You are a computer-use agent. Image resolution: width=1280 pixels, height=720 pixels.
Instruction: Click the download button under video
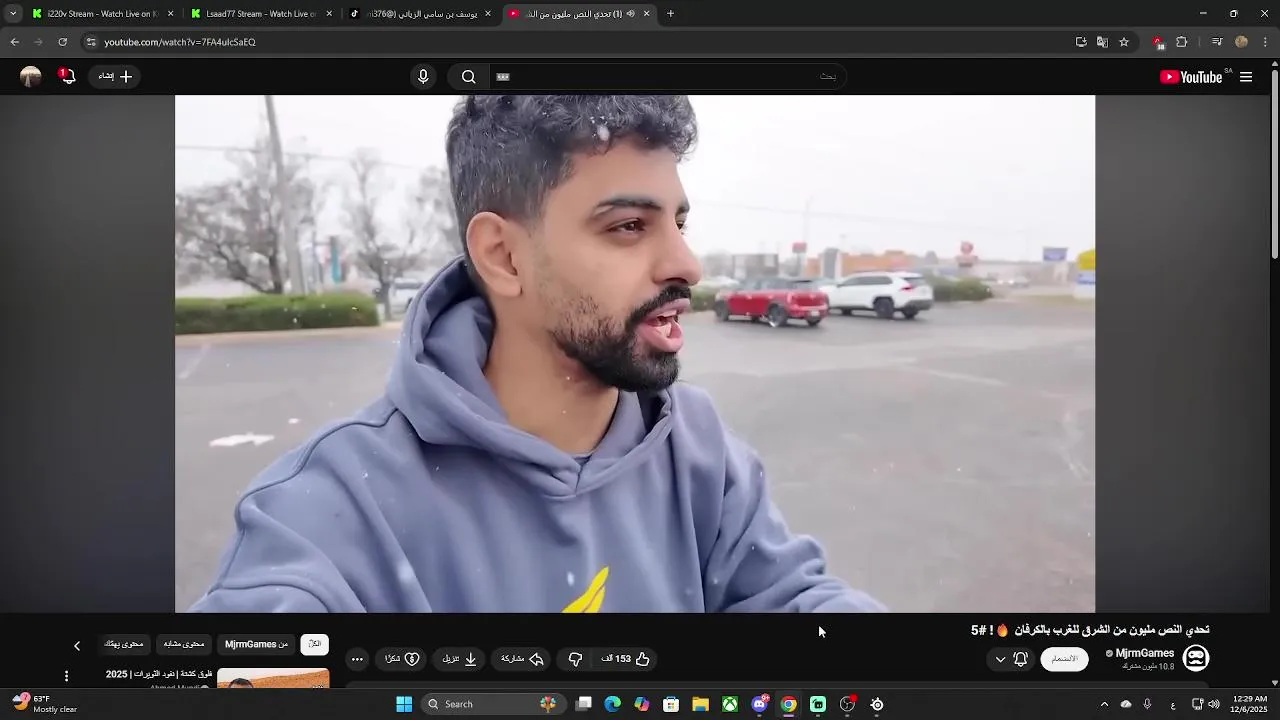pyautogui.click(x=460, y=659)
